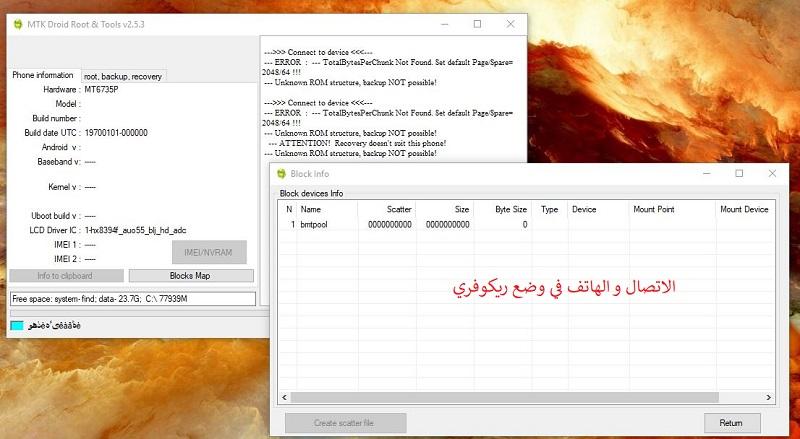This screenshot has height=439, width=800.
Task: Click the Build date value 19700101-000000
Action: [x=116, y=133]
